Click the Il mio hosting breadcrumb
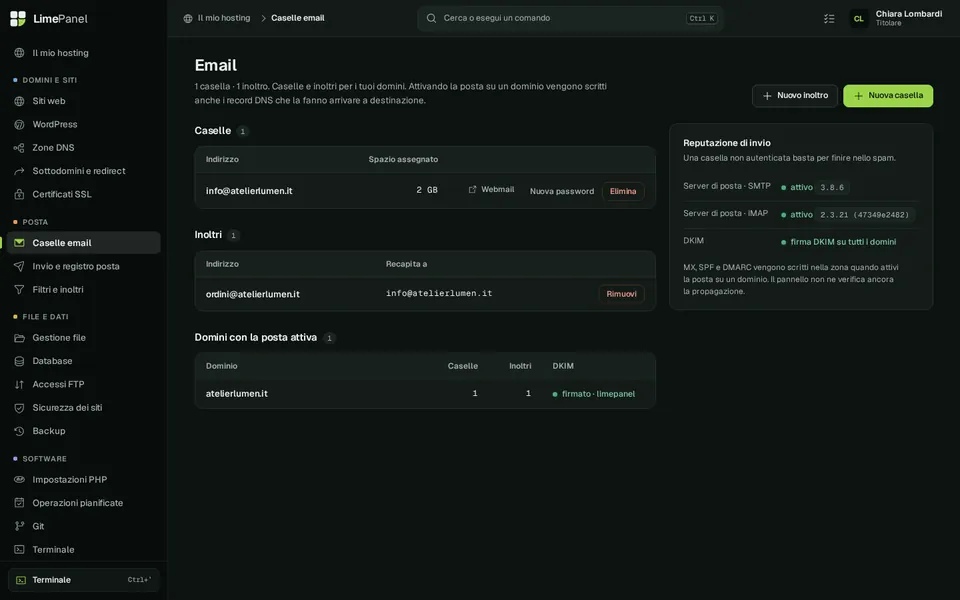960x600 pixels. pyautogui.click(x=217, y=18)
